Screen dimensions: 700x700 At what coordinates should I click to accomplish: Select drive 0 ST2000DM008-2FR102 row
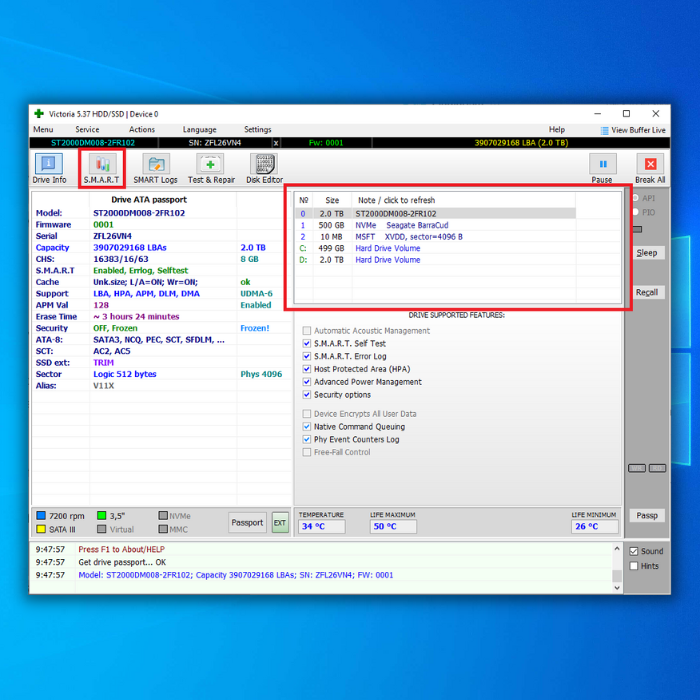tap(436, 214)
